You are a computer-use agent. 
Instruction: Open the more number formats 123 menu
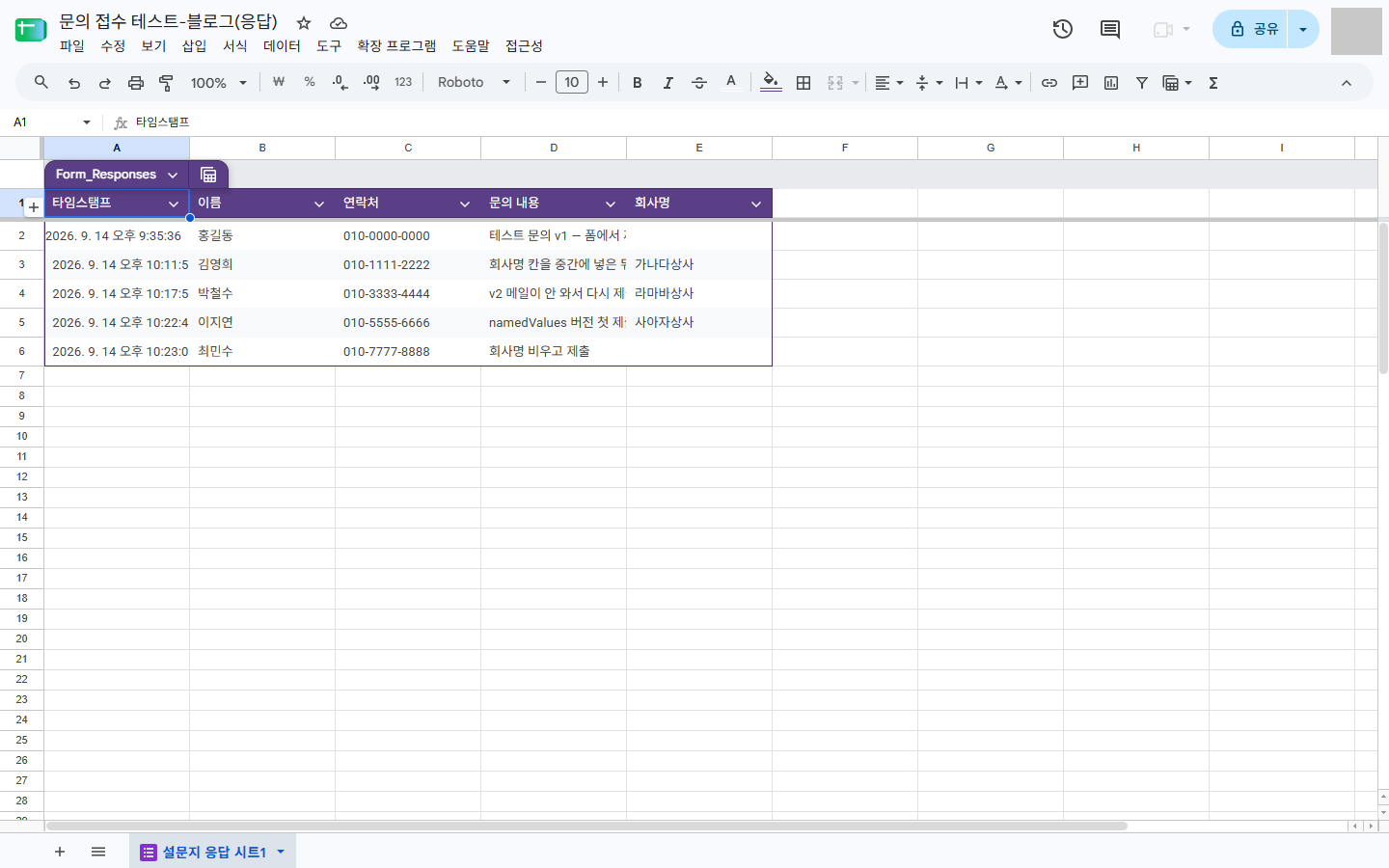pos(403,83)
